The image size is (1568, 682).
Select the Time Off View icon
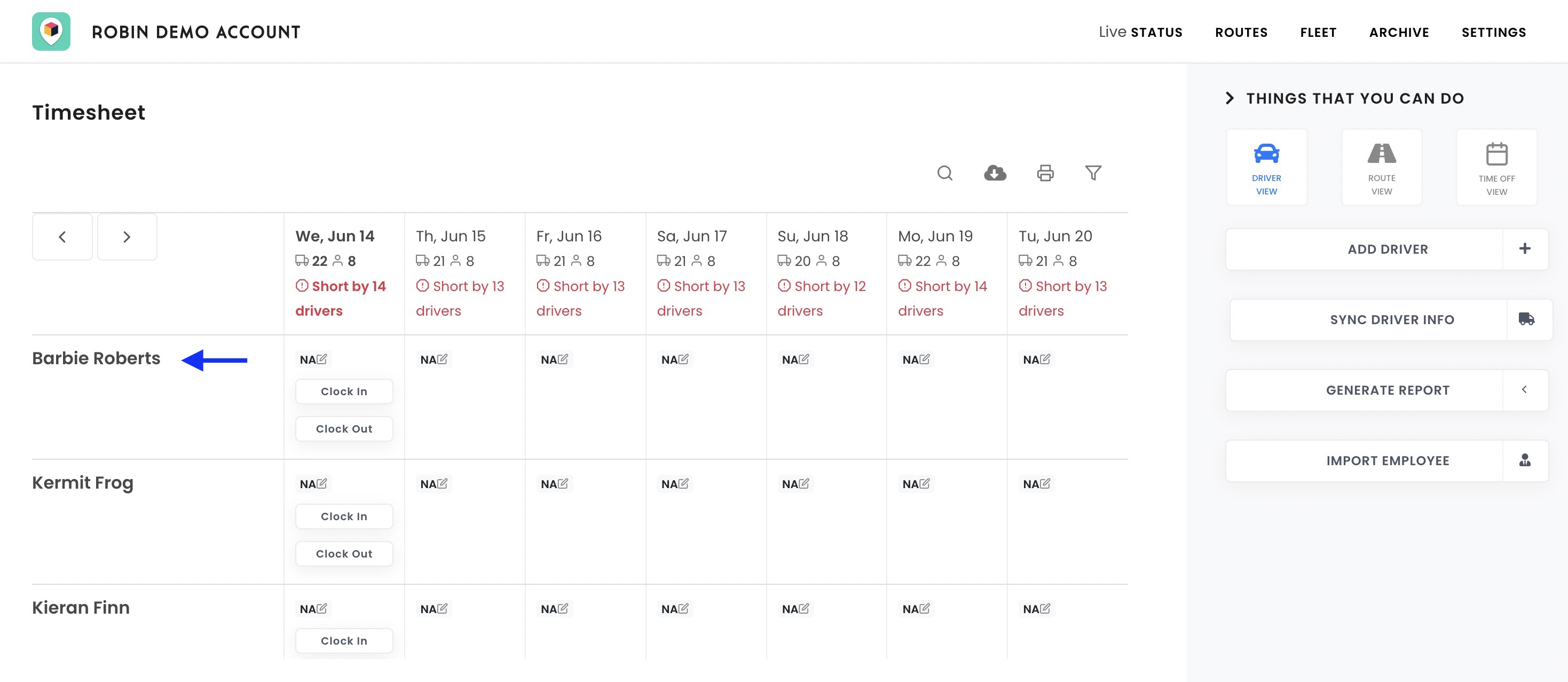point(1497,167)
